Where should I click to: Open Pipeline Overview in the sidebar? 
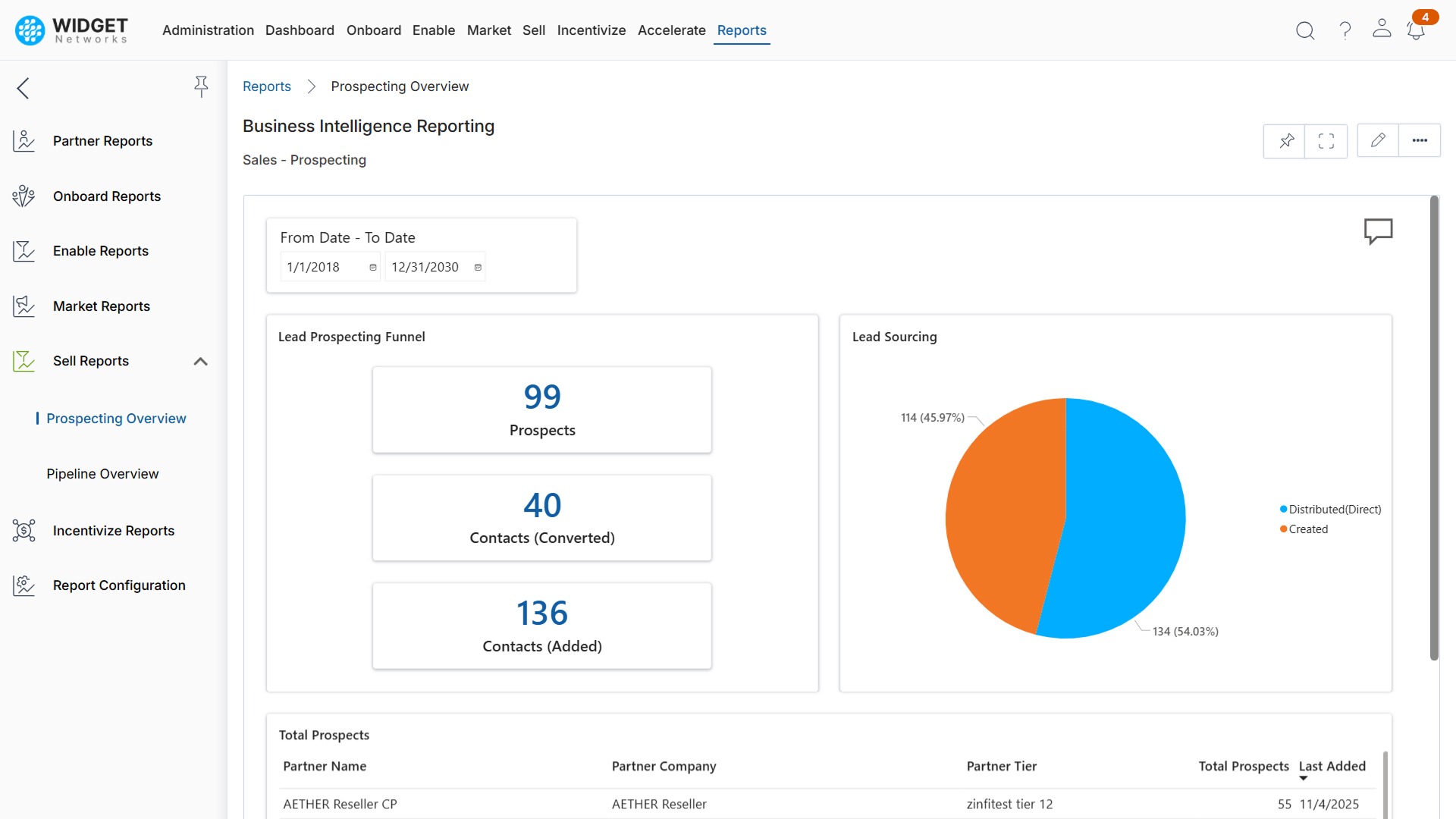(x=102, y=473)
